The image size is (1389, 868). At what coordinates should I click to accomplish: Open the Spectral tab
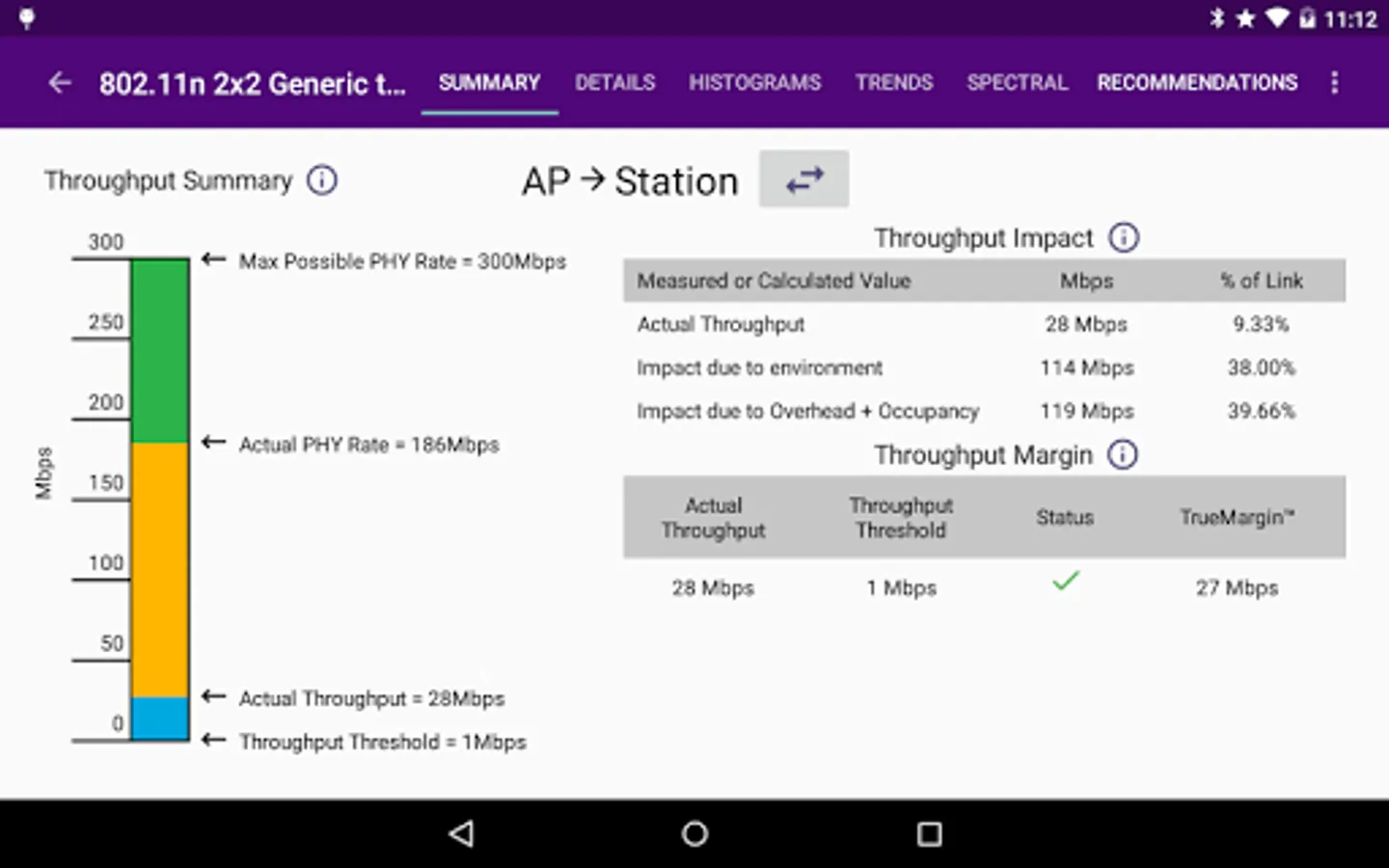tap(1018, 83)
